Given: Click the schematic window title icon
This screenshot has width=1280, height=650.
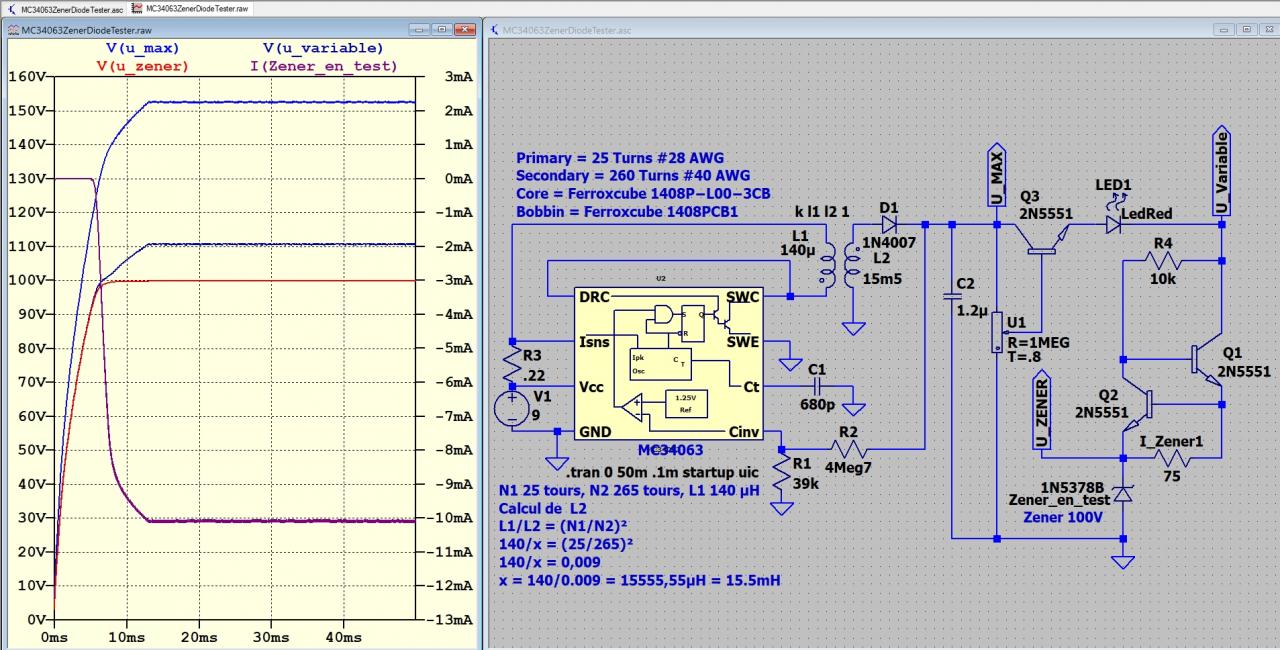Looking at the screenshot, I should pyautogui.click(x=496, y=30).
